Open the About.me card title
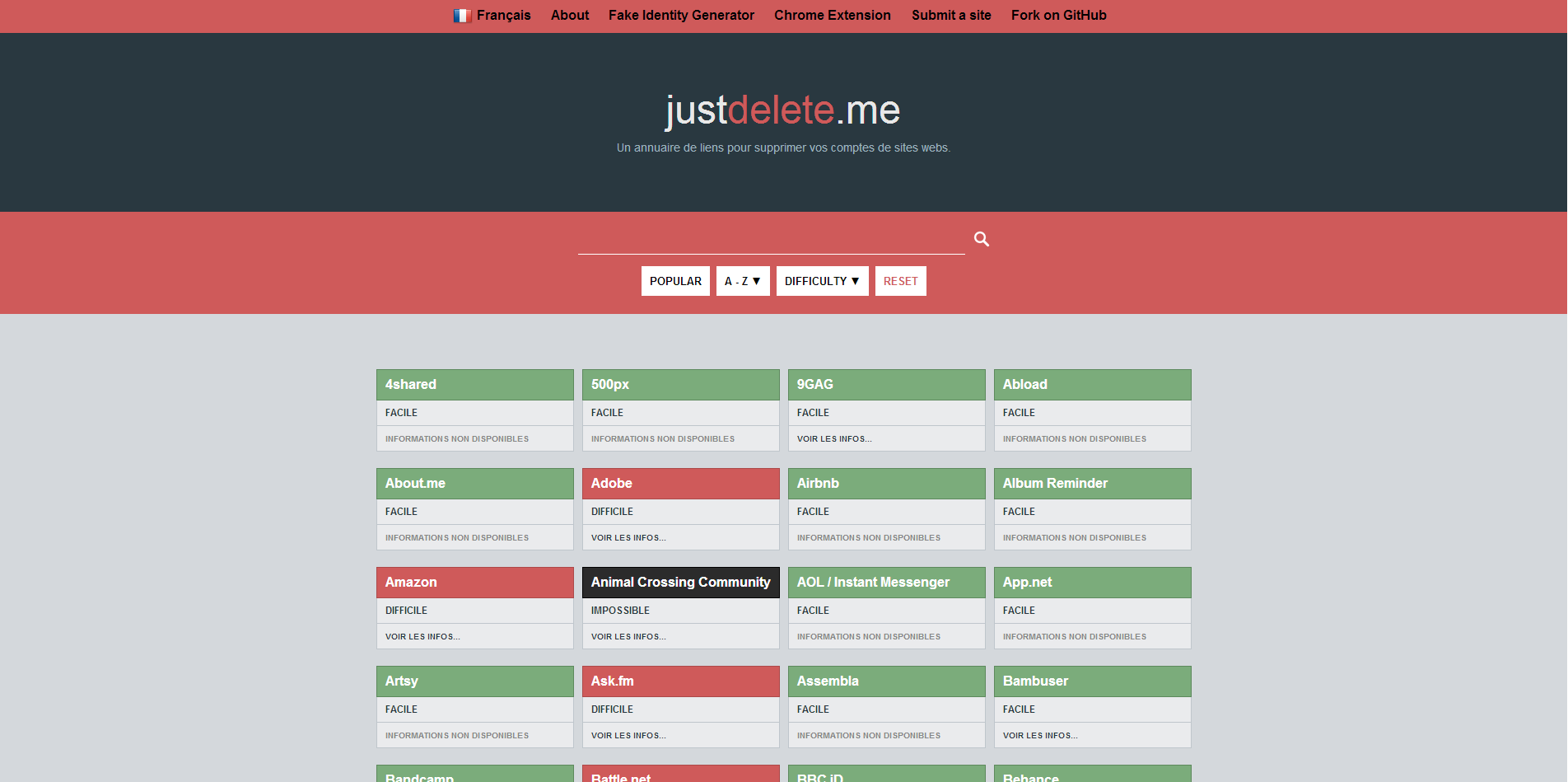 475,484
